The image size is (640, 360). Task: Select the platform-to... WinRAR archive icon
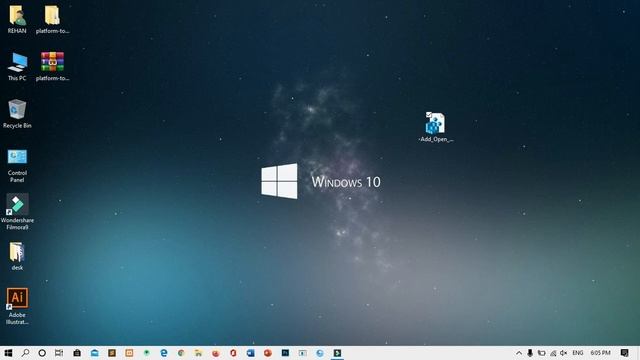[x=52, y=62]
